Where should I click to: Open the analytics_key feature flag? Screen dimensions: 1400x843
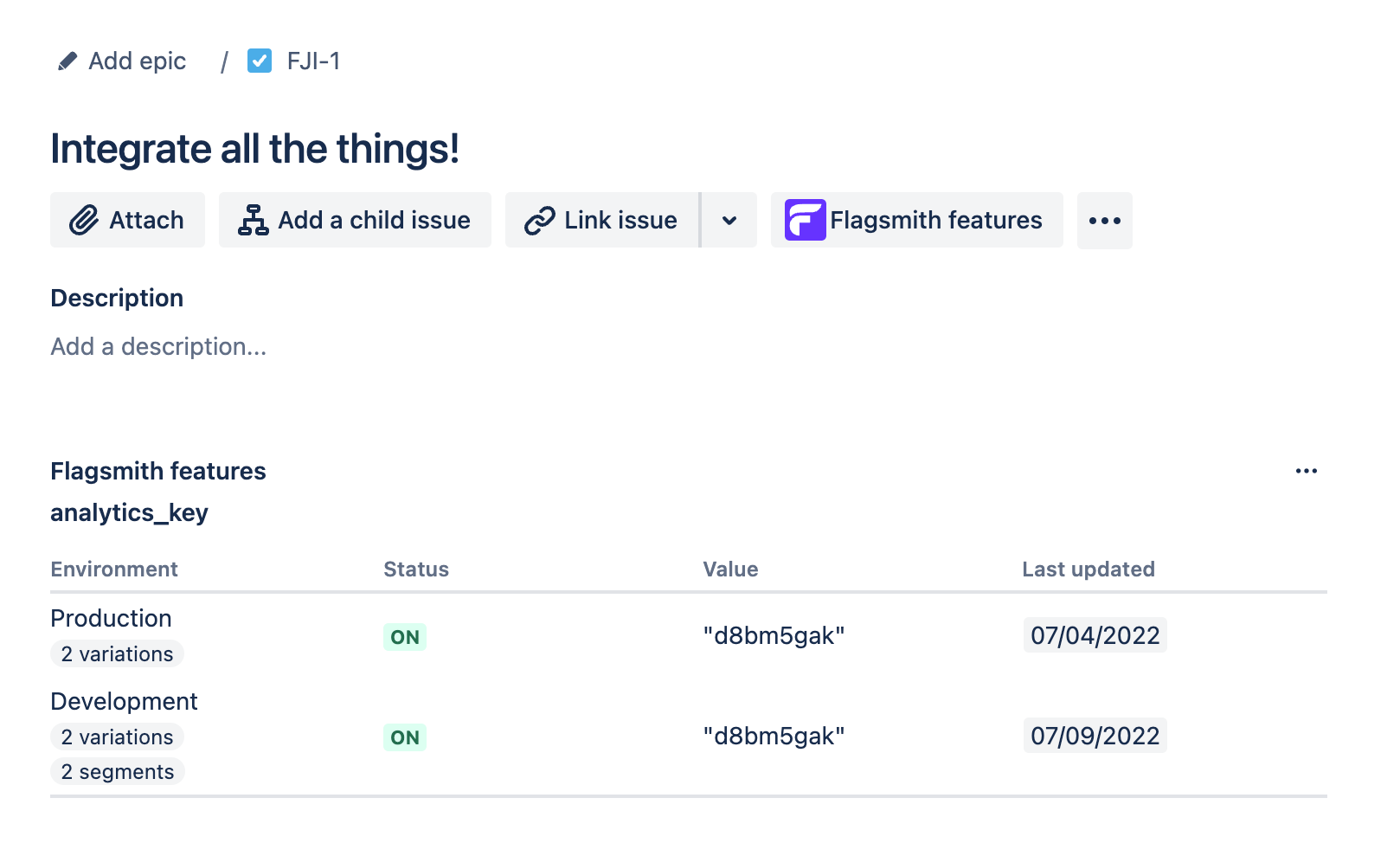click(128, 512)
